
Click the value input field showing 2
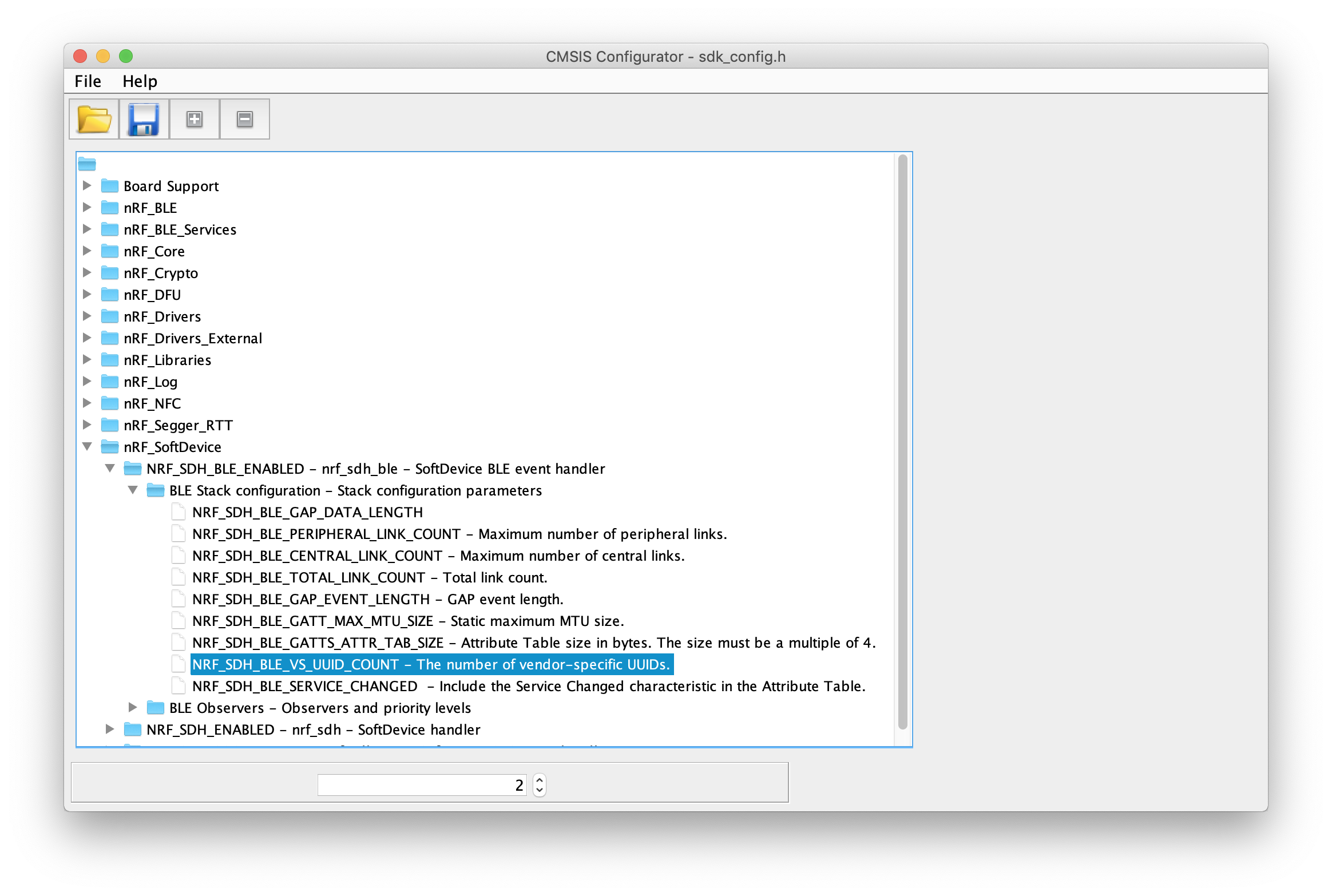point(422,784)
